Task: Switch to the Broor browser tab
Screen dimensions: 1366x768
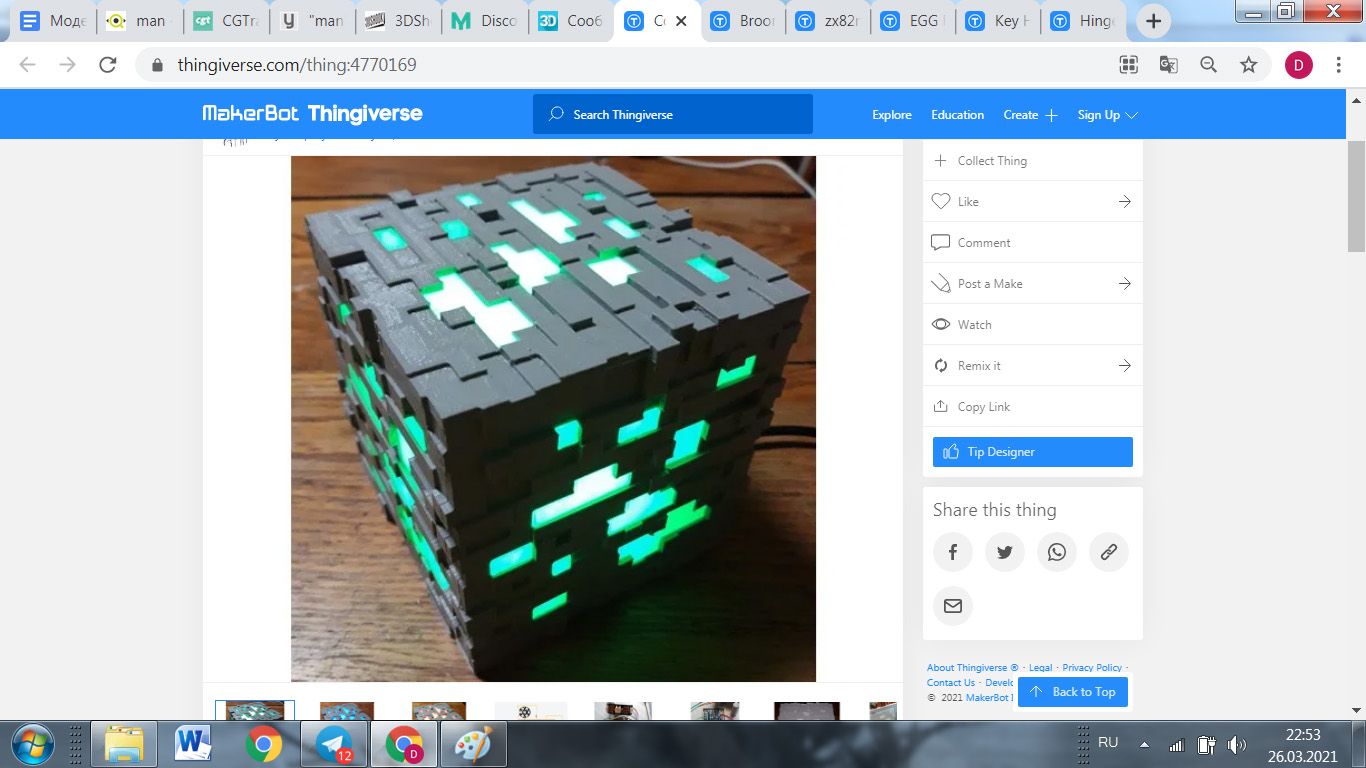Action: (x=744, y=21)
